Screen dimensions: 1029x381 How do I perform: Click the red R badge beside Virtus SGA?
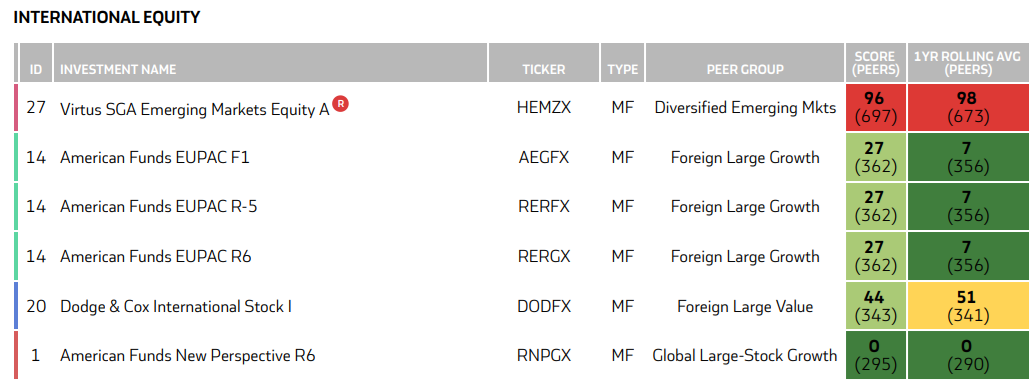pyautogui.click(x=340, y=104)
